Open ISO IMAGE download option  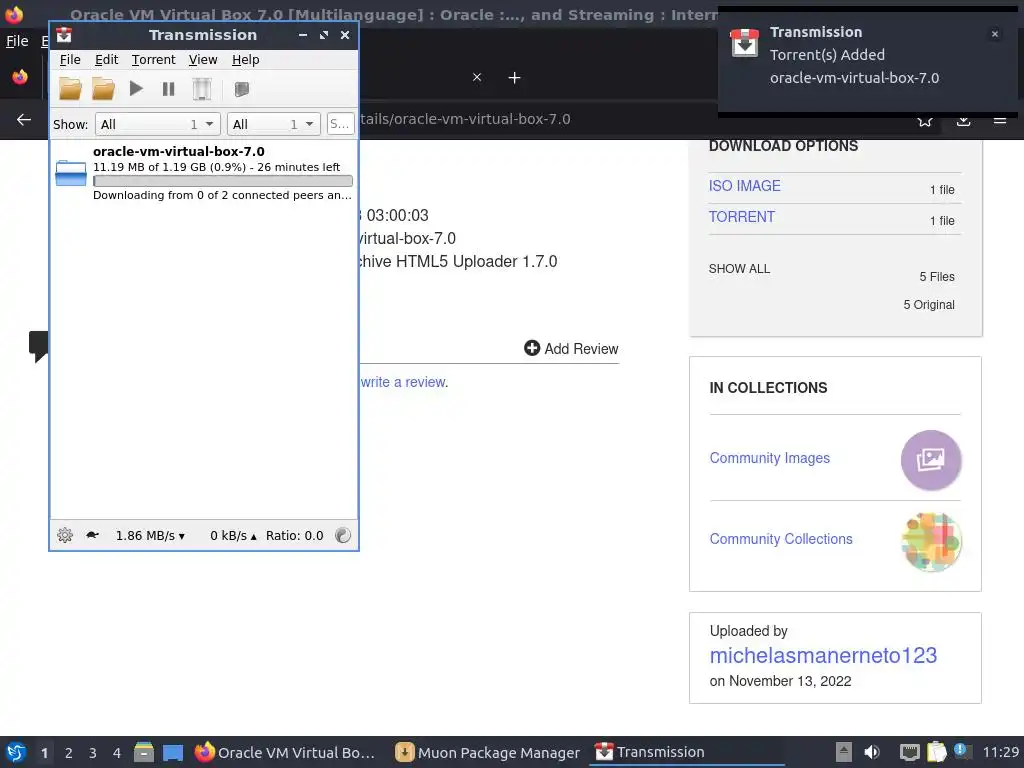click(x=744, y=186)
